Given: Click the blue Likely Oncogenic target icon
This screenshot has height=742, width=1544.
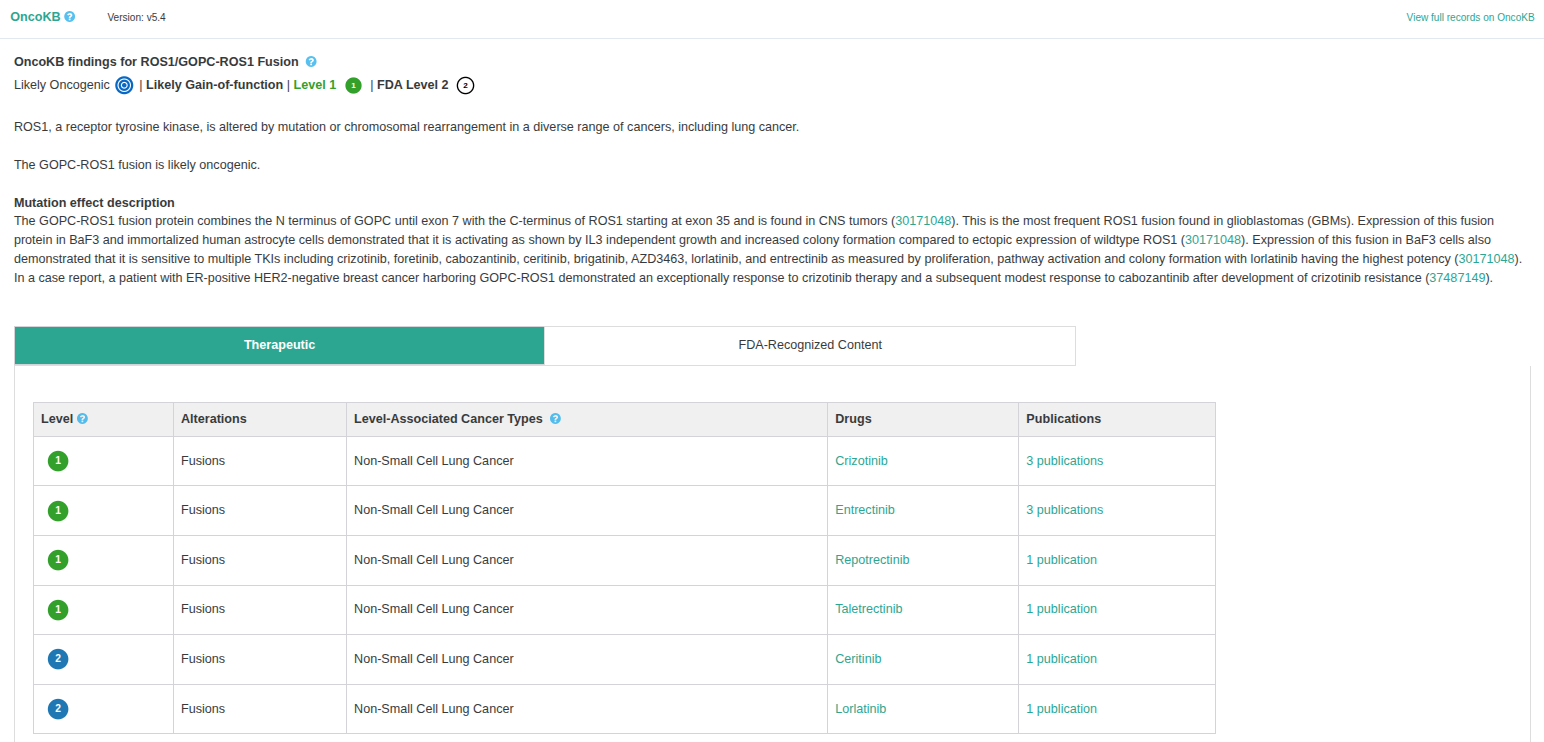Looking at the screenshot, I should [x=124, y=86].
